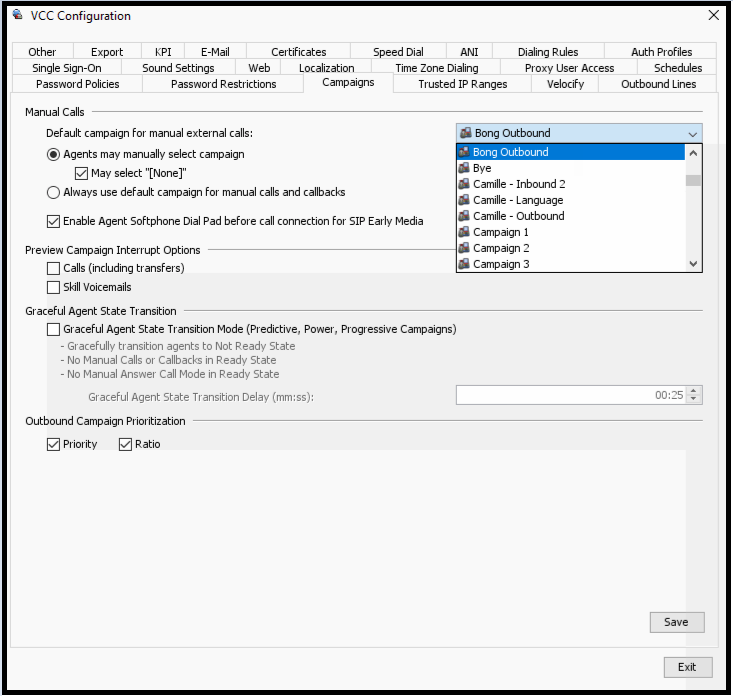Uncheck the Ratio checkbox
Viewport: 733px width, 696px height.
[x=125, y=444]
